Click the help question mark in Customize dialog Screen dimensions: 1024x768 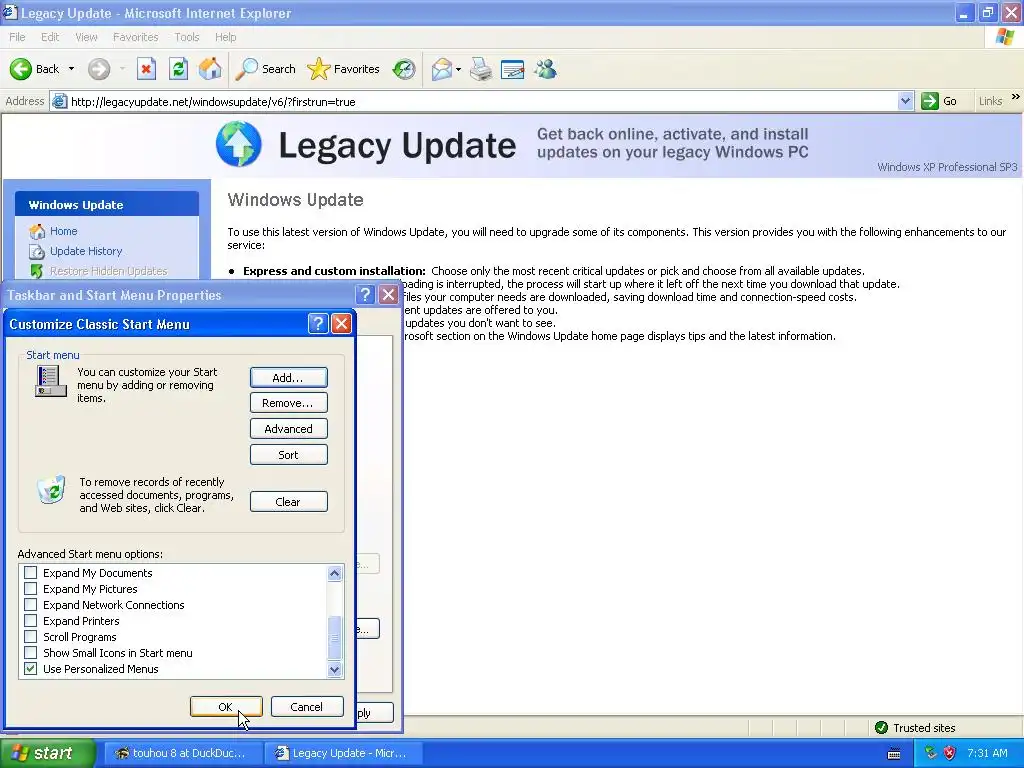(x=317, y=323)
